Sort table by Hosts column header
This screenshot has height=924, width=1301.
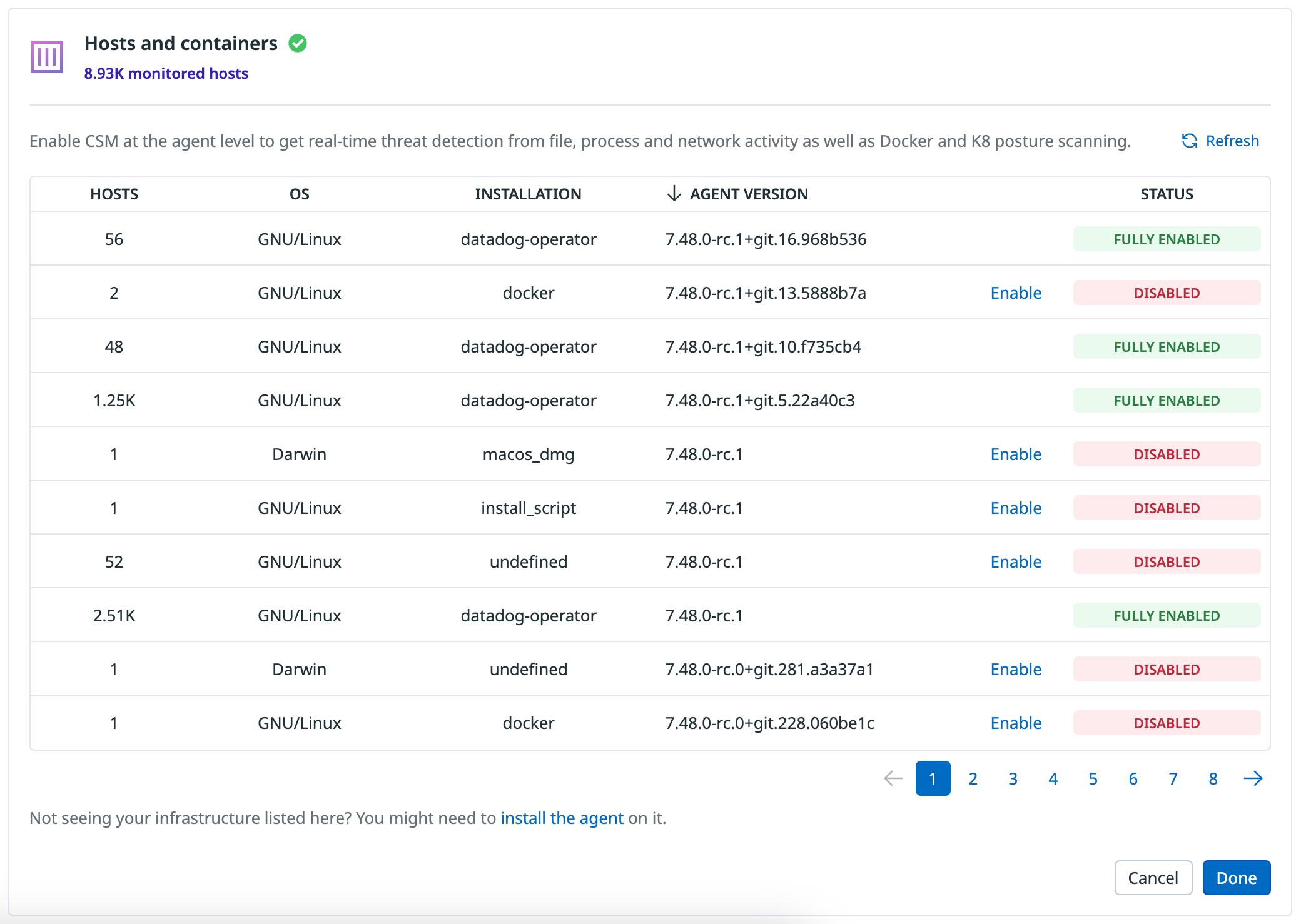click(x=114, y=194)
